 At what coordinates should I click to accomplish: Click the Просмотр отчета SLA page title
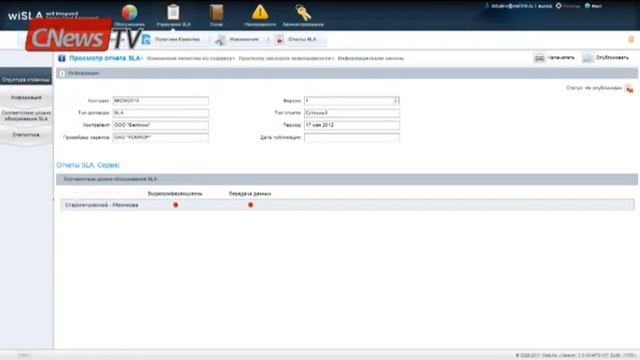[105, 58]
